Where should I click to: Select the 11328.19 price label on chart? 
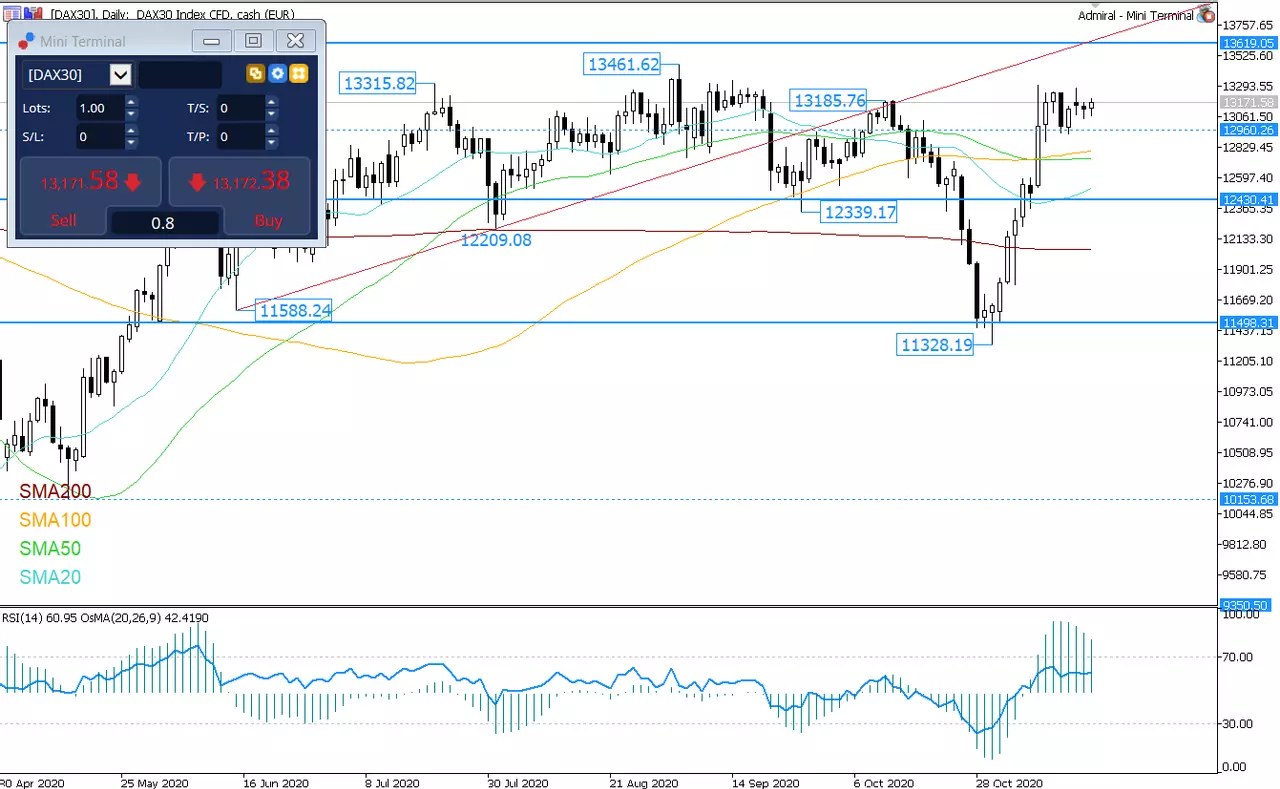[935, 345]
